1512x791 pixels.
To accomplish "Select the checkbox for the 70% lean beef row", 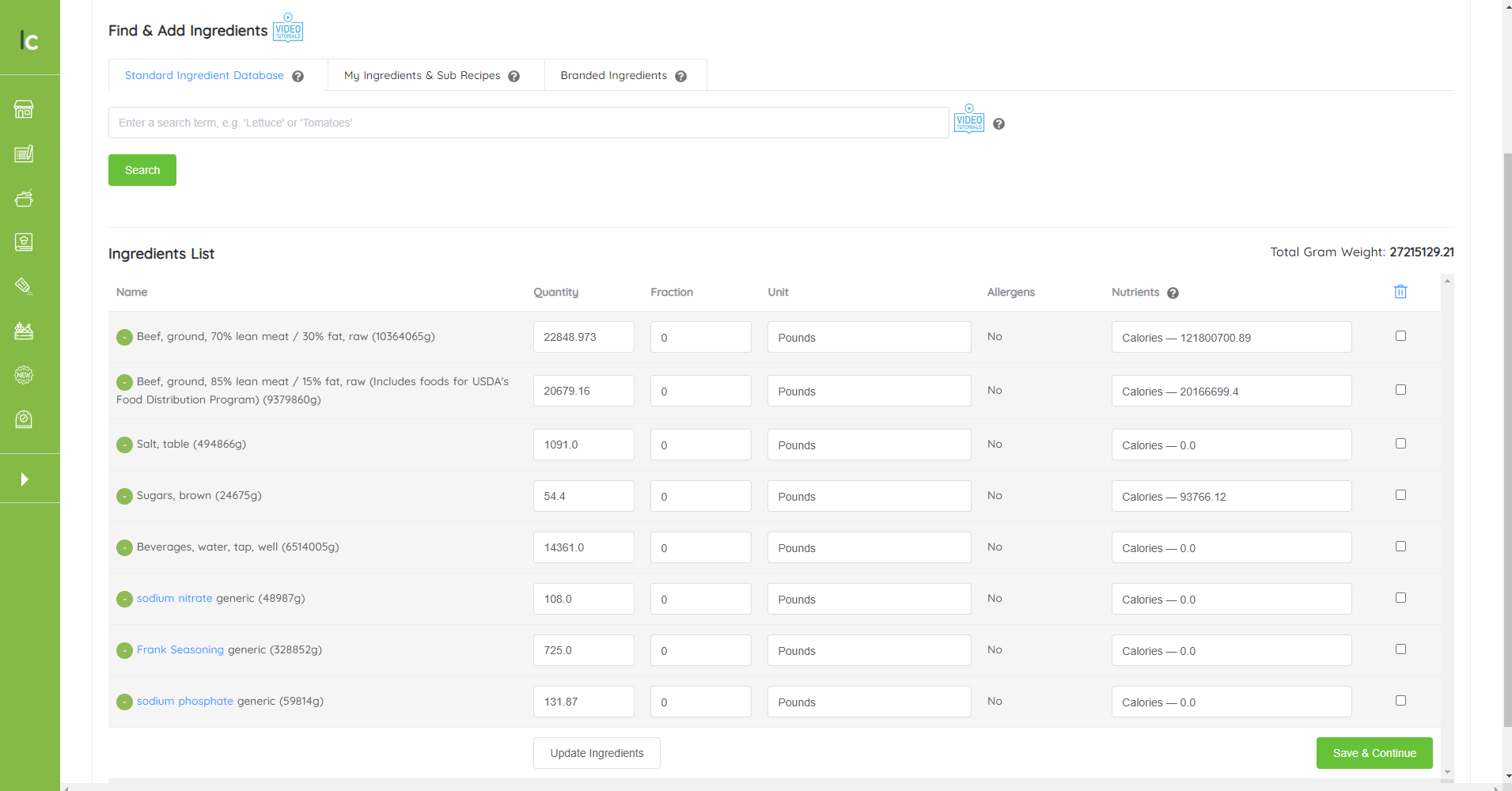I will point(1400,335).
